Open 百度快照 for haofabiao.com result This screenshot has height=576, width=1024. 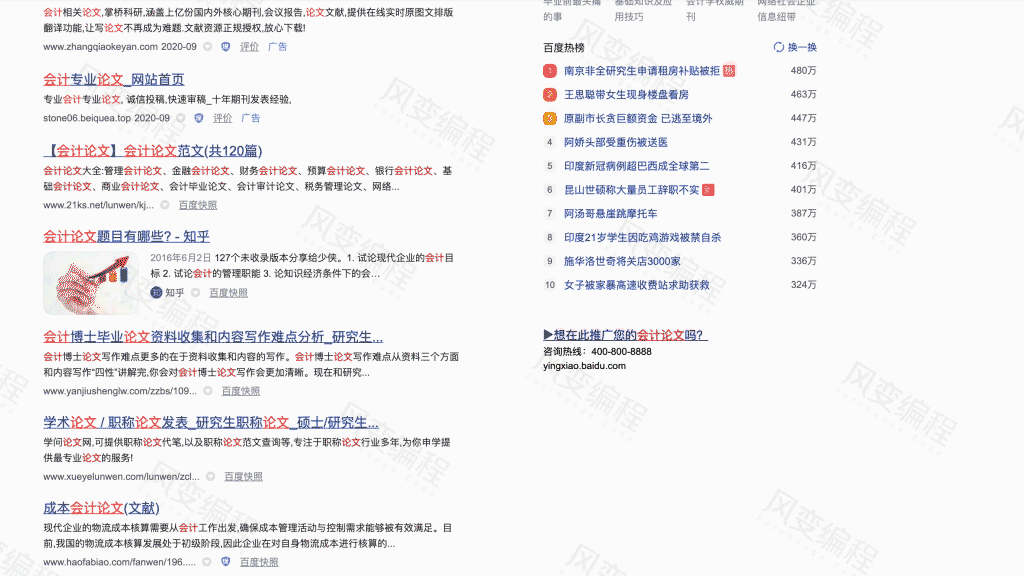(x=259, y=562)
